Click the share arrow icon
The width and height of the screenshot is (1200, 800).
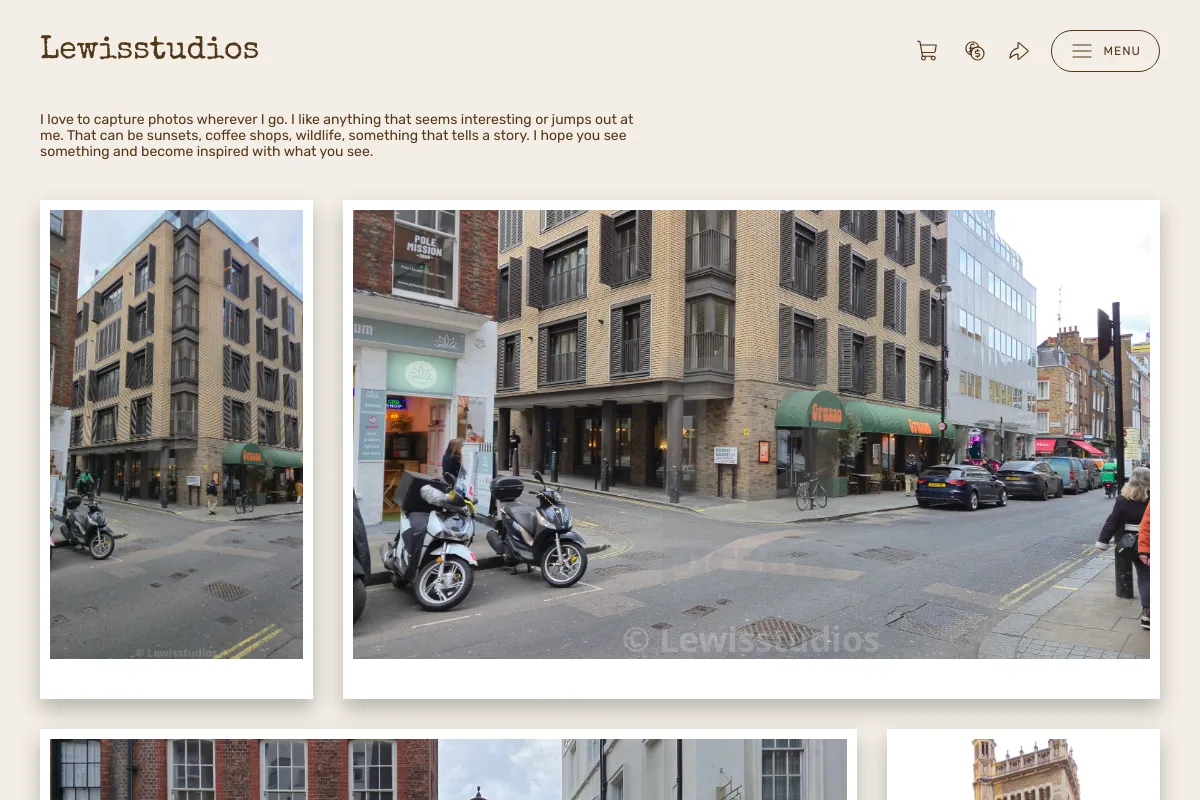coord(1019,51)
